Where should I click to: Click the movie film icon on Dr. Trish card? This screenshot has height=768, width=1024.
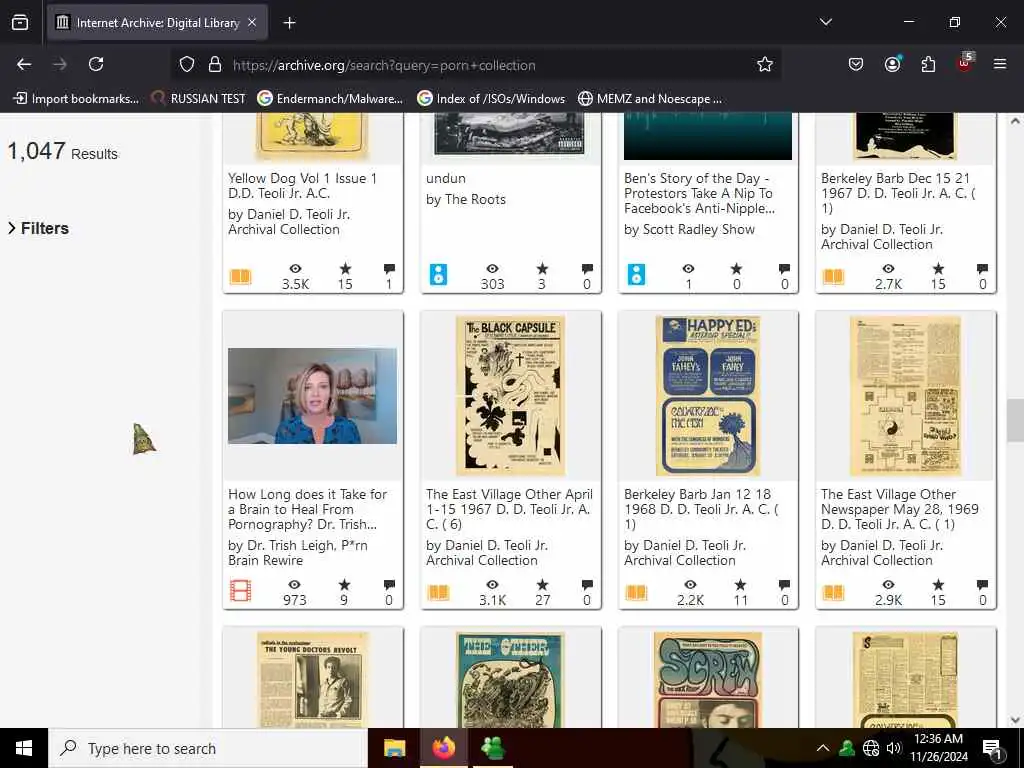tap(240, 591)
